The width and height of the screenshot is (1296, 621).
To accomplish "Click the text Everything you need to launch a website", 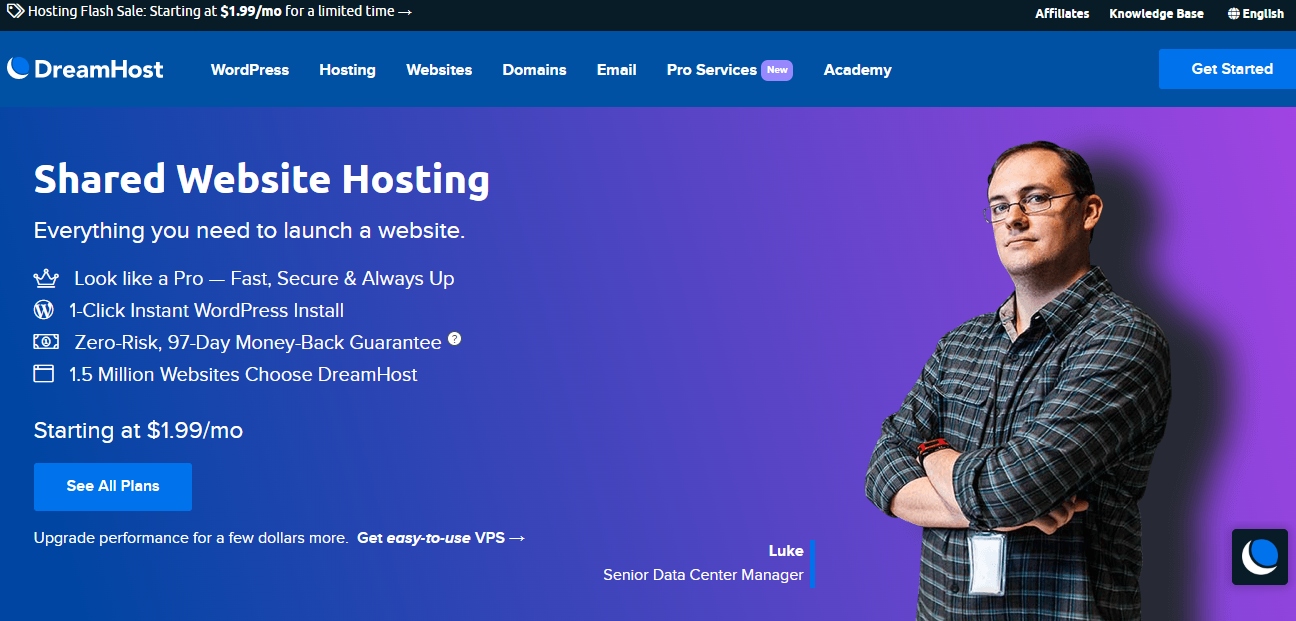I will click(249, 230).
